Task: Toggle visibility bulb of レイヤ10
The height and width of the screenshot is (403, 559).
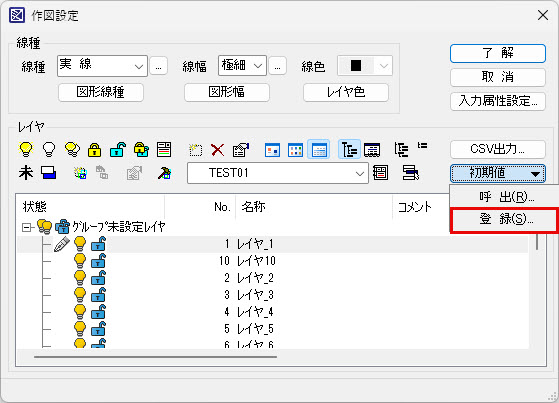Action: [80, 261]
